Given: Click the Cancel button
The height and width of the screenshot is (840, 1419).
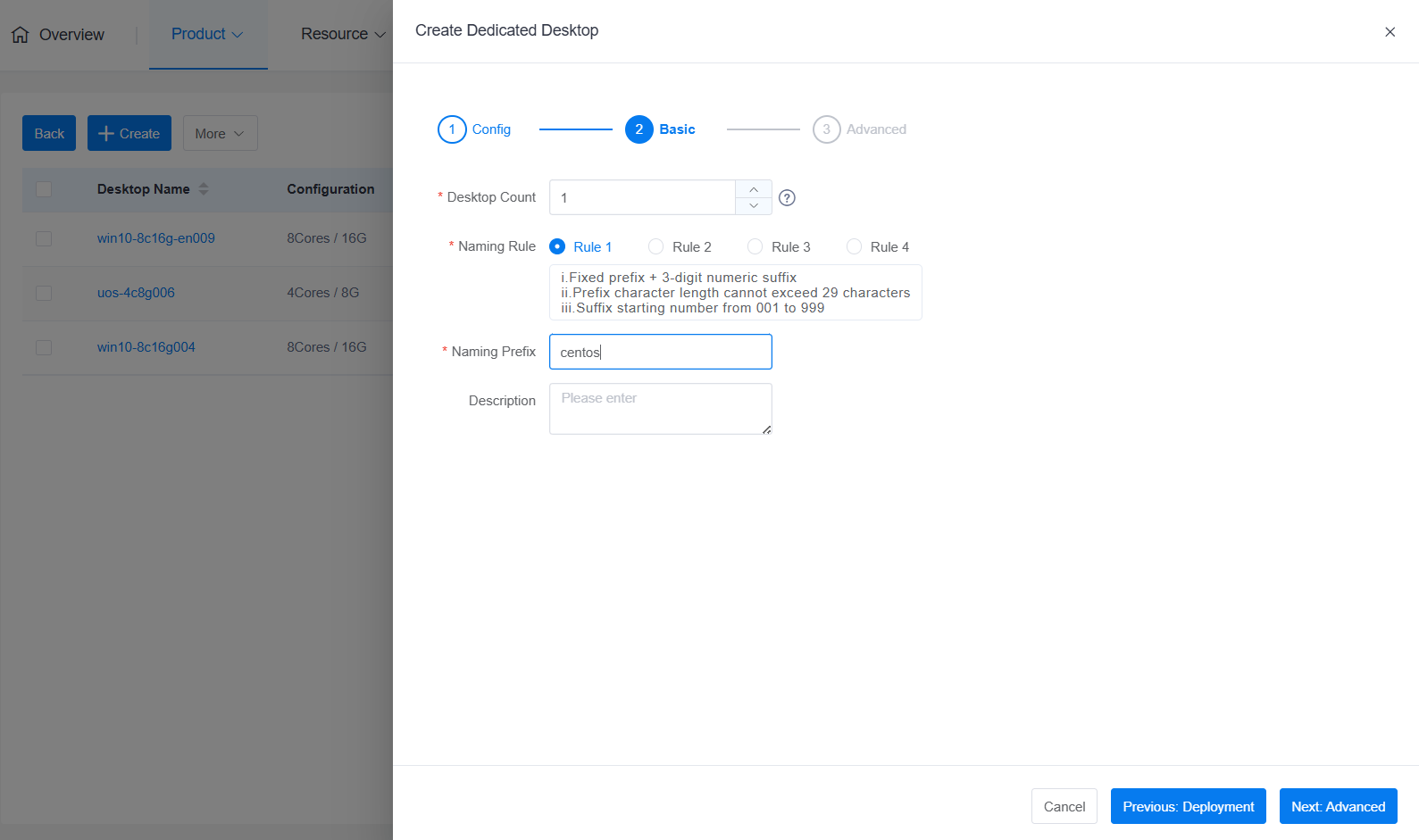Looking at the screenshot, I should tap(1064, 807).
